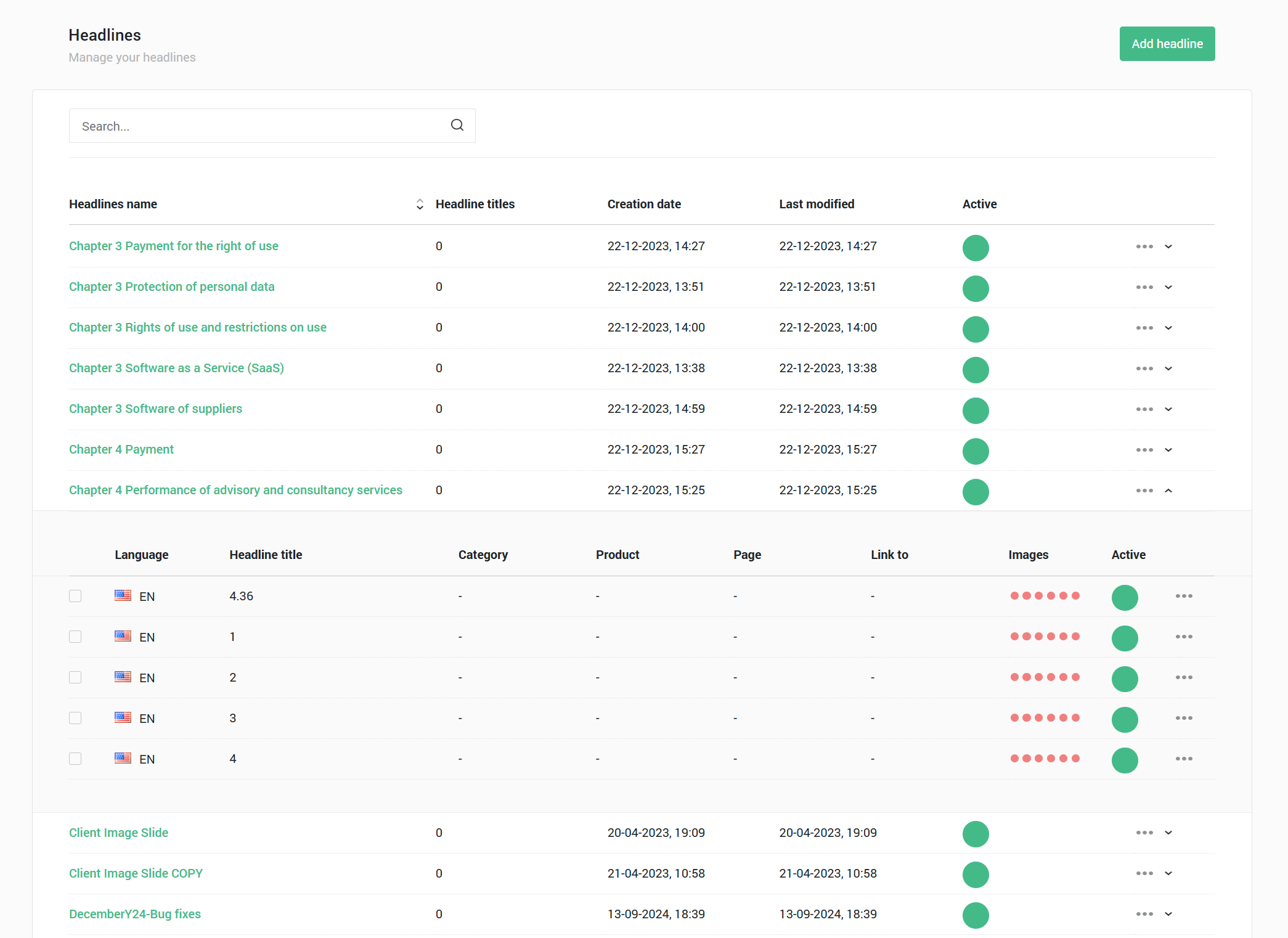This screenshot has height=938, width=1288.
Task: Sort by Headlines name column arrows
Action: [420, 204]
